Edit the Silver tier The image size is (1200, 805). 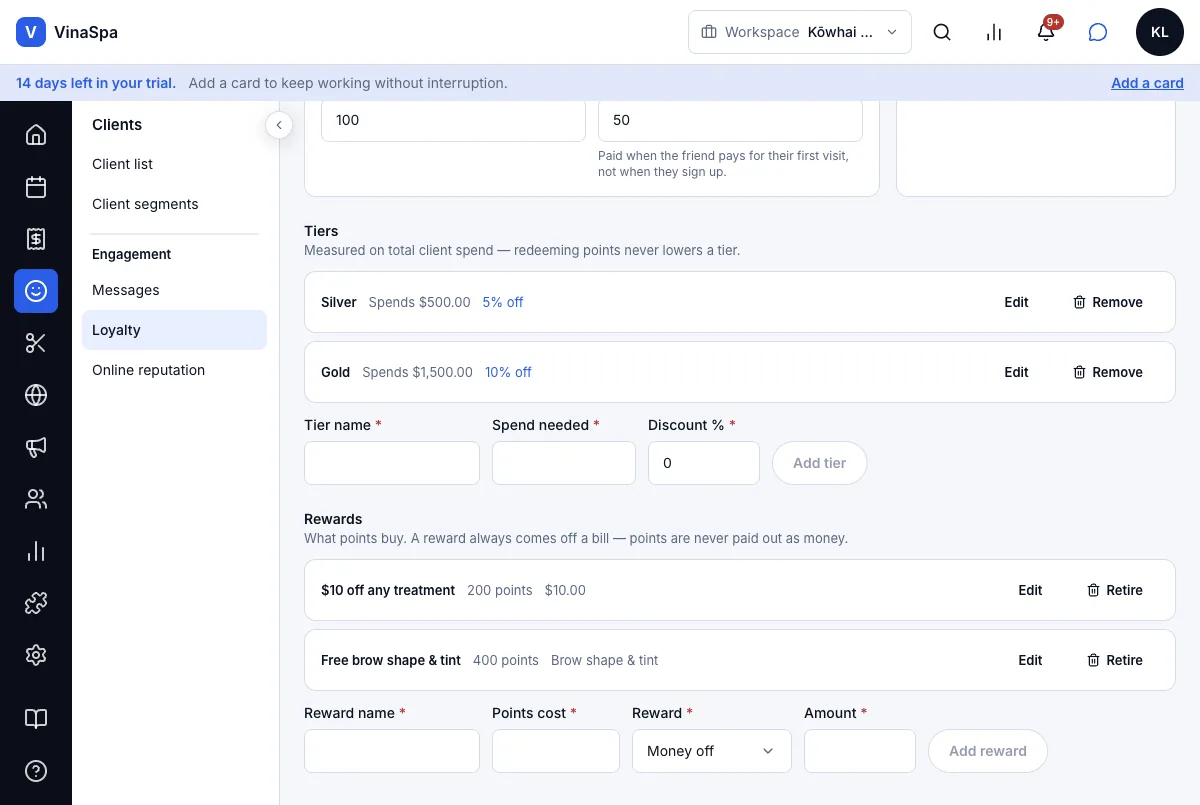(1016, 302)
